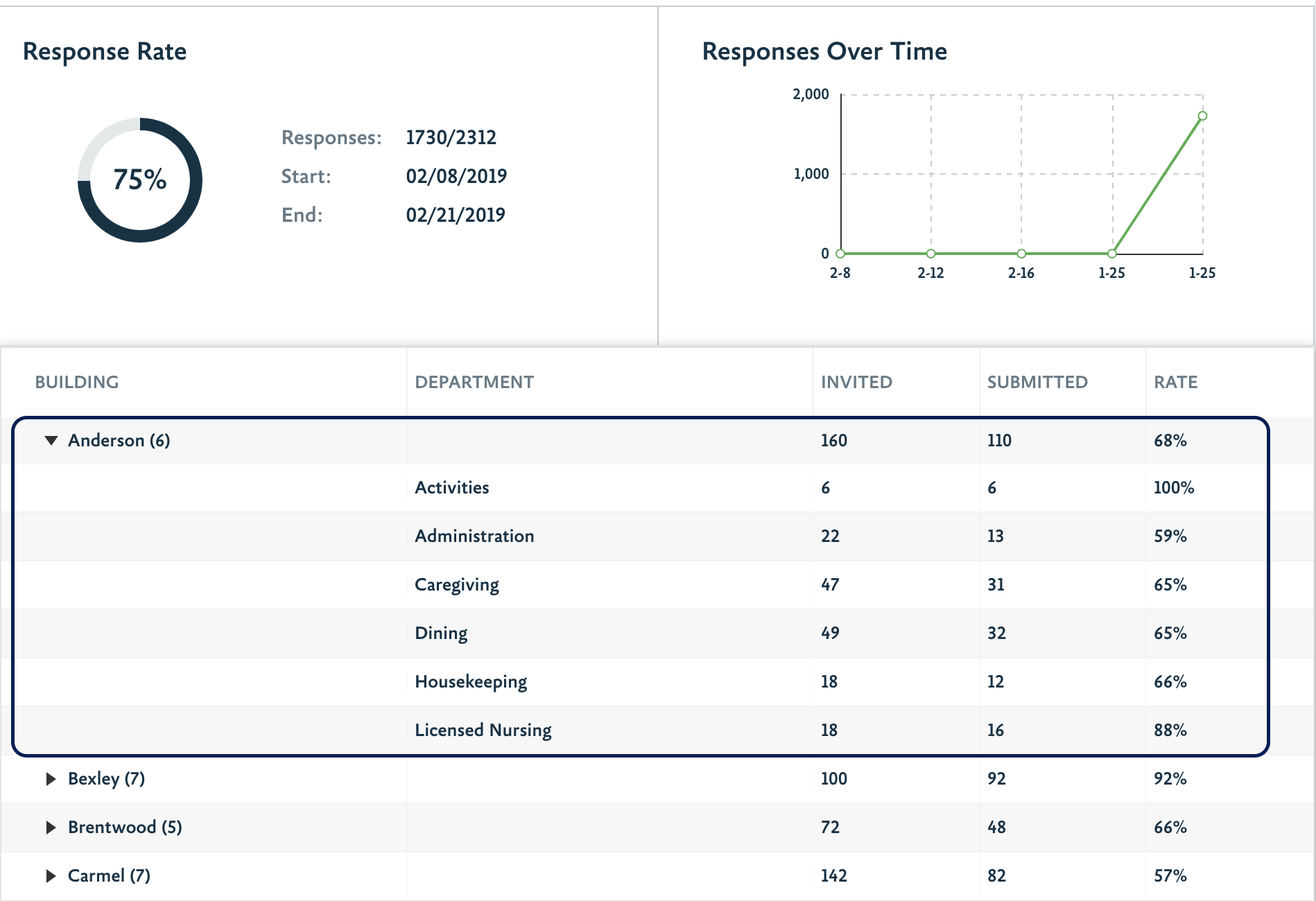Click the 75% response rate donut chart
This screenshot has width=1316, height=901.
click(x=140, y=180)
